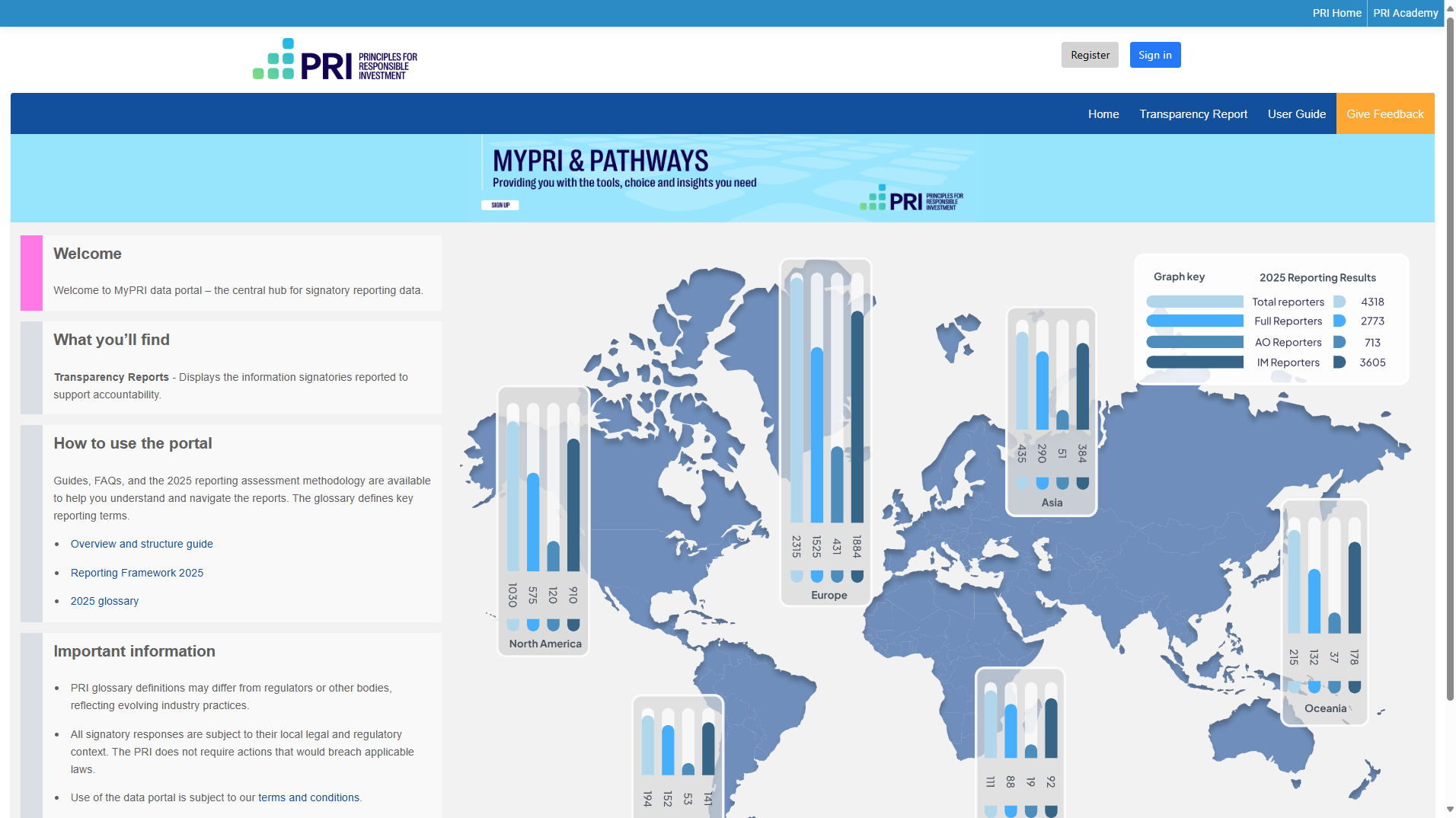The height and width of the screenshot is (818, 1456).
Task: Select the Important information heading
Action: [x=134, y=651]
